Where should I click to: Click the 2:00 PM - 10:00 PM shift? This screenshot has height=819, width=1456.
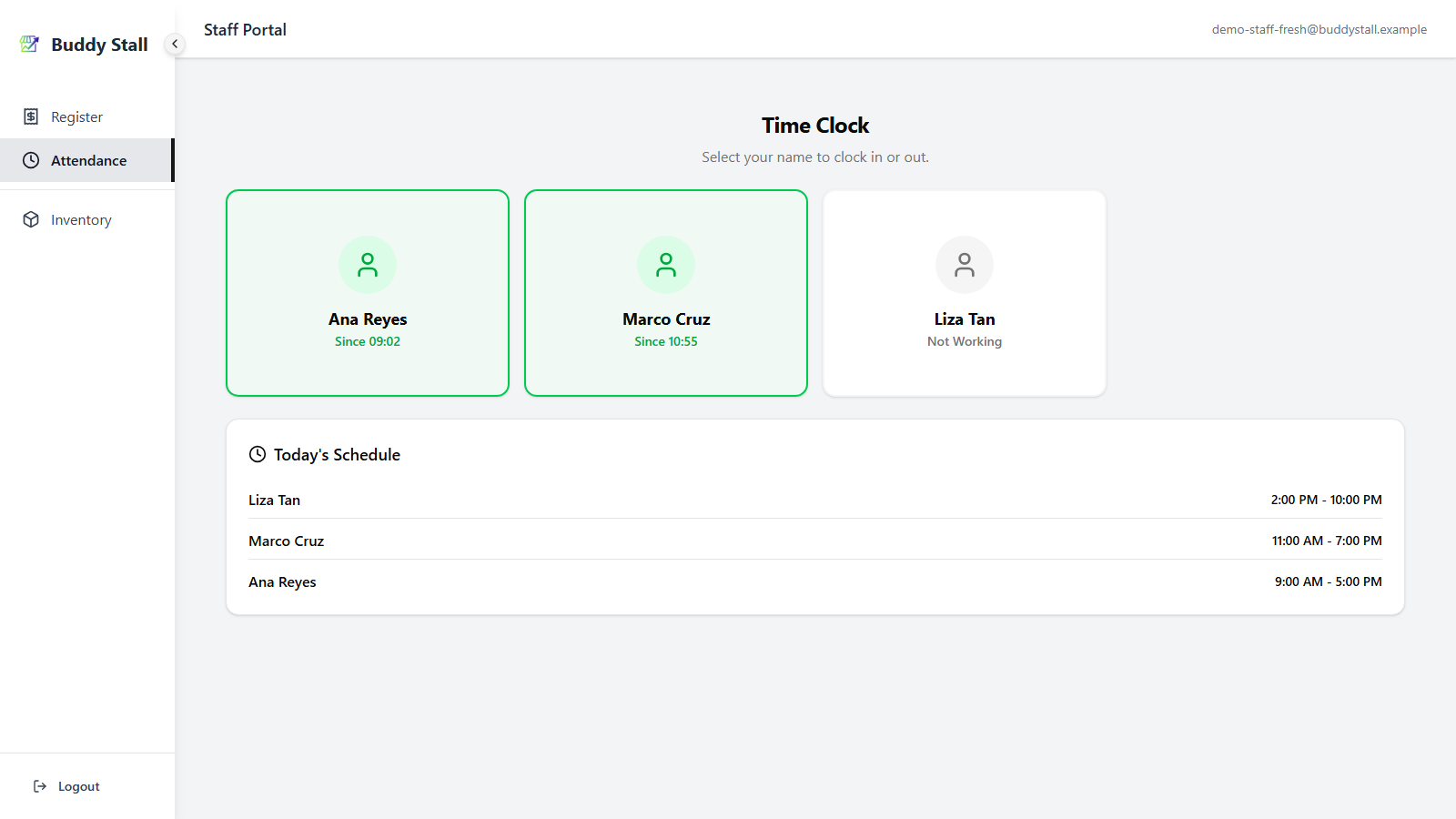(x=1326, y=500)
